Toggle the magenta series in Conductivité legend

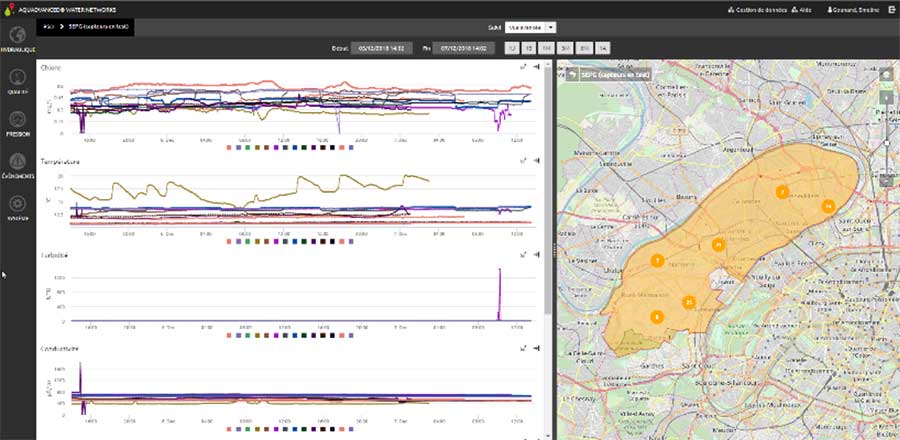pyautogui.click(x=276, y=429)
